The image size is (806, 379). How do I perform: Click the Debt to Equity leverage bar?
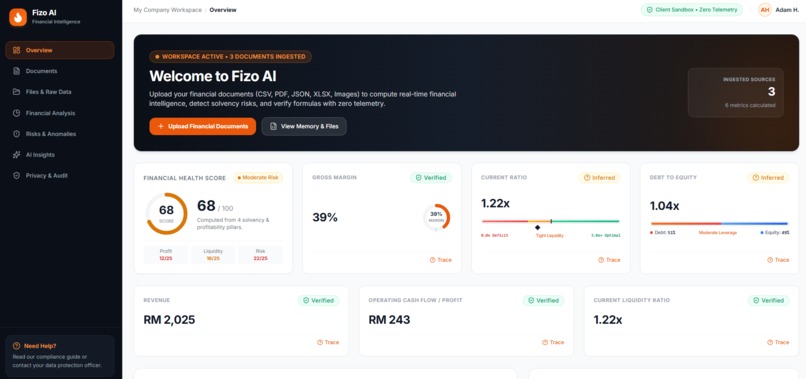(x=719, y=224)
